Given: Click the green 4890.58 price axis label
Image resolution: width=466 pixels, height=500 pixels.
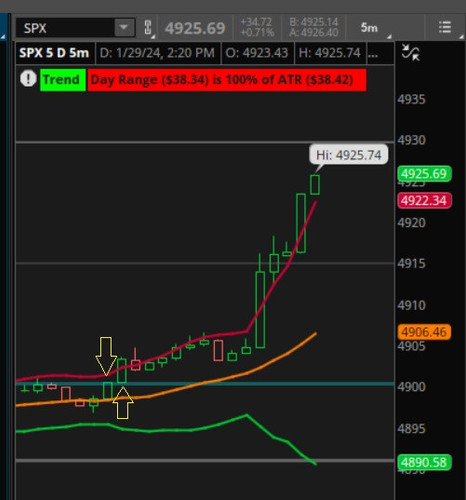Looking at the screenshot, I should tap(424, 462).
